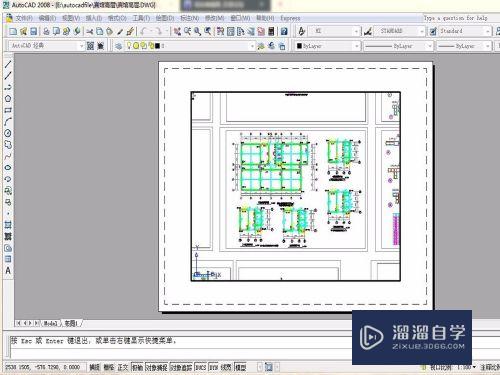Open Layer Properties Manager icon
This screenshot has width=500, height=375.
click(118, 46)
